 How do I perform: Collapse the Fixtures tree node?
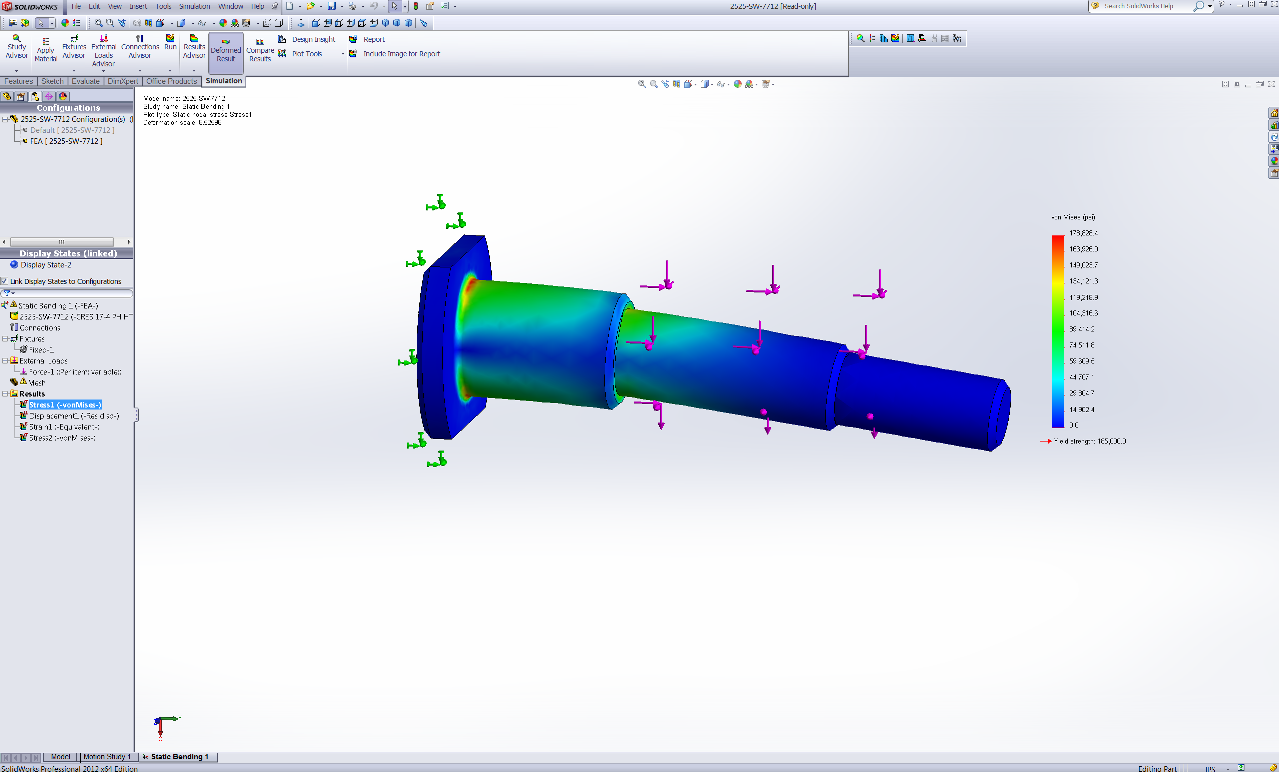coord(5,339)
